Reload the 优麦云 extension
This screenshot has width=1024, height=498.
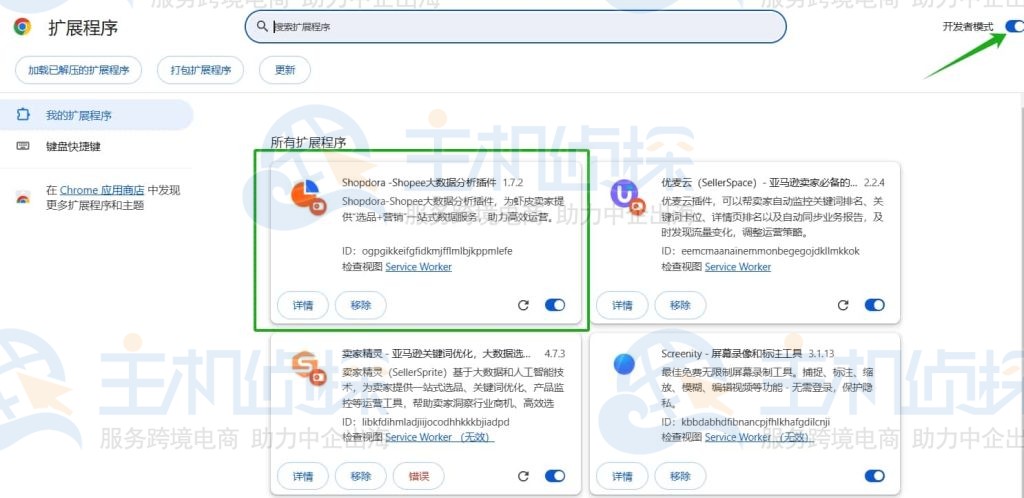coord(843,305)
